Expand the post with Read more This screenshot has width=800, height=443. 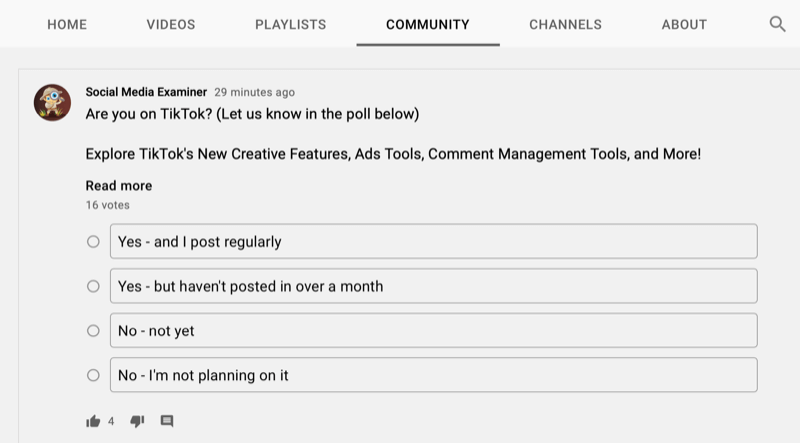coord(119,186)
